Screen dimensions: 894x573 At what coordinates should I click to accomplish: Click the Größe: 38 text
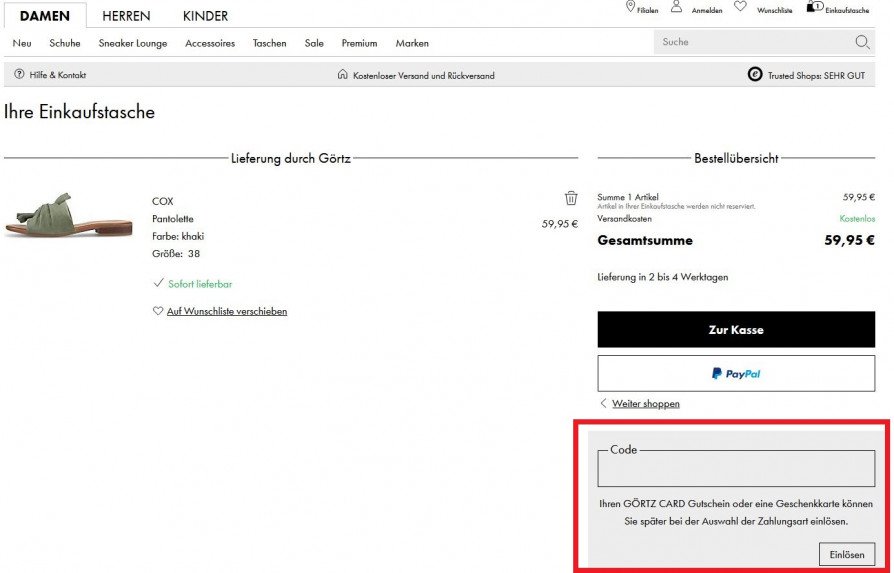(176, 254)
